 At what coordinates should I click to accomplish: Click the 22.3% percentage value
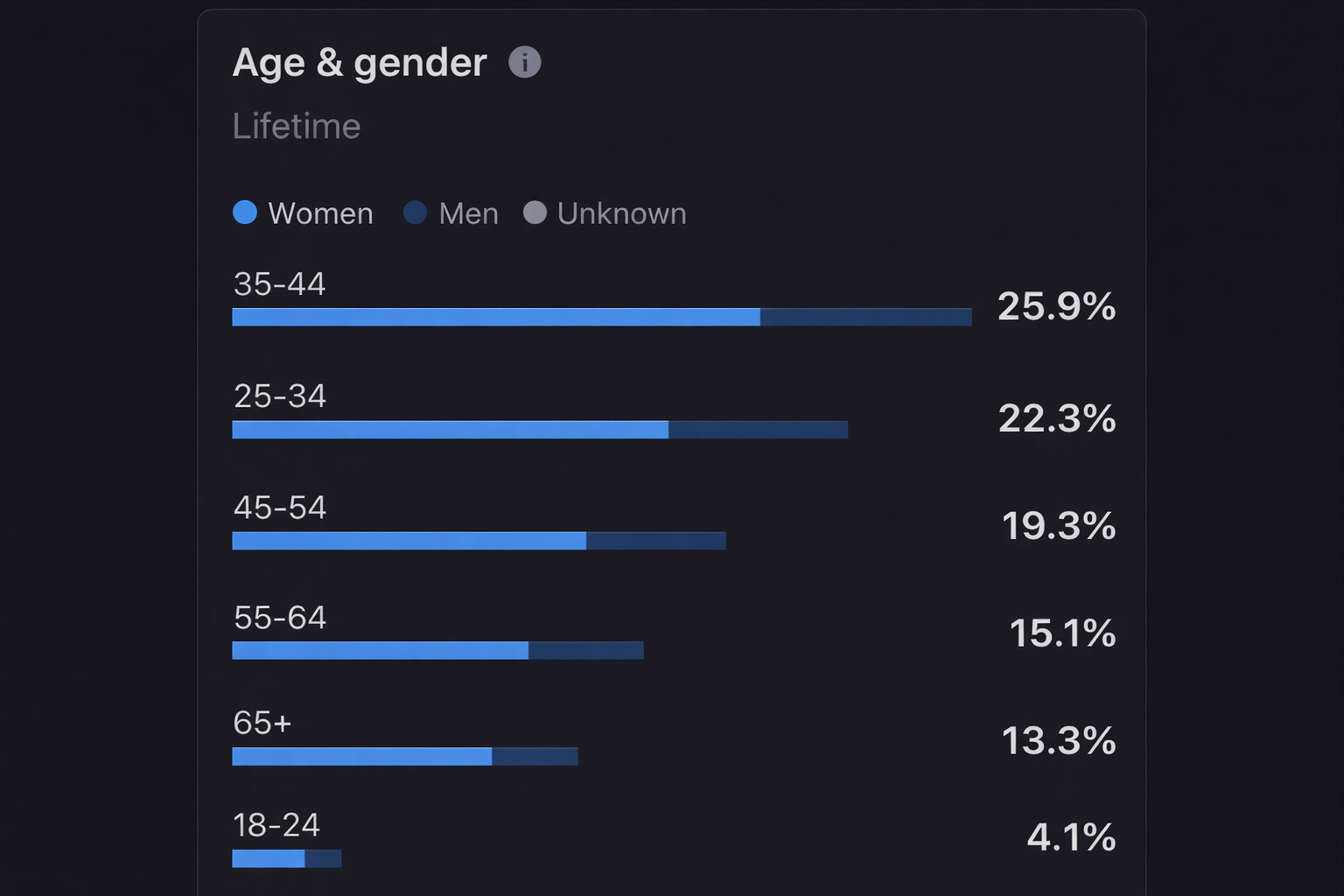(1057, 420)
